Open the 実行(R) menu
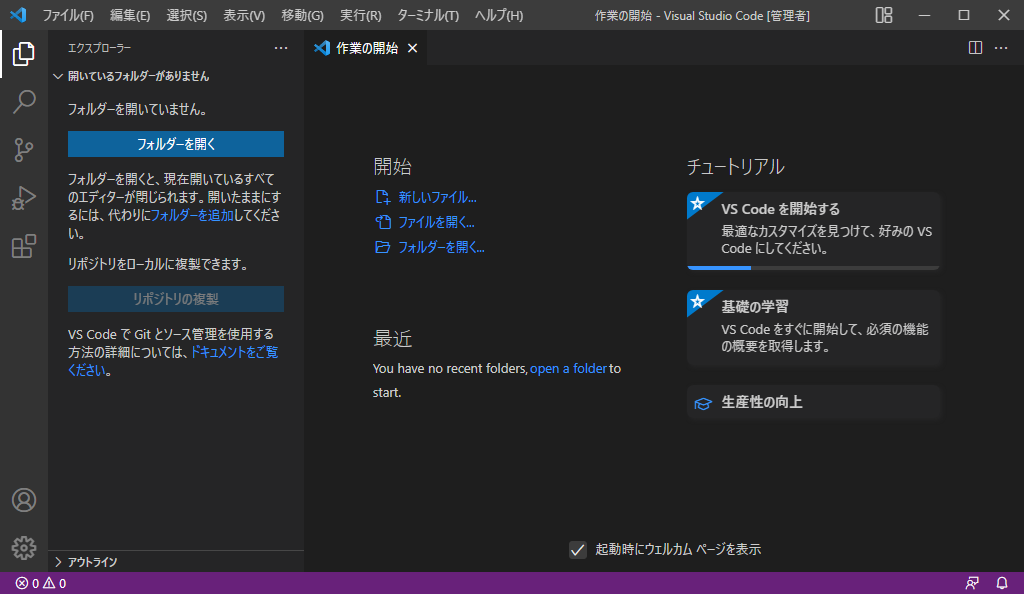This screenshot has width=1024, height=594. 360,15
